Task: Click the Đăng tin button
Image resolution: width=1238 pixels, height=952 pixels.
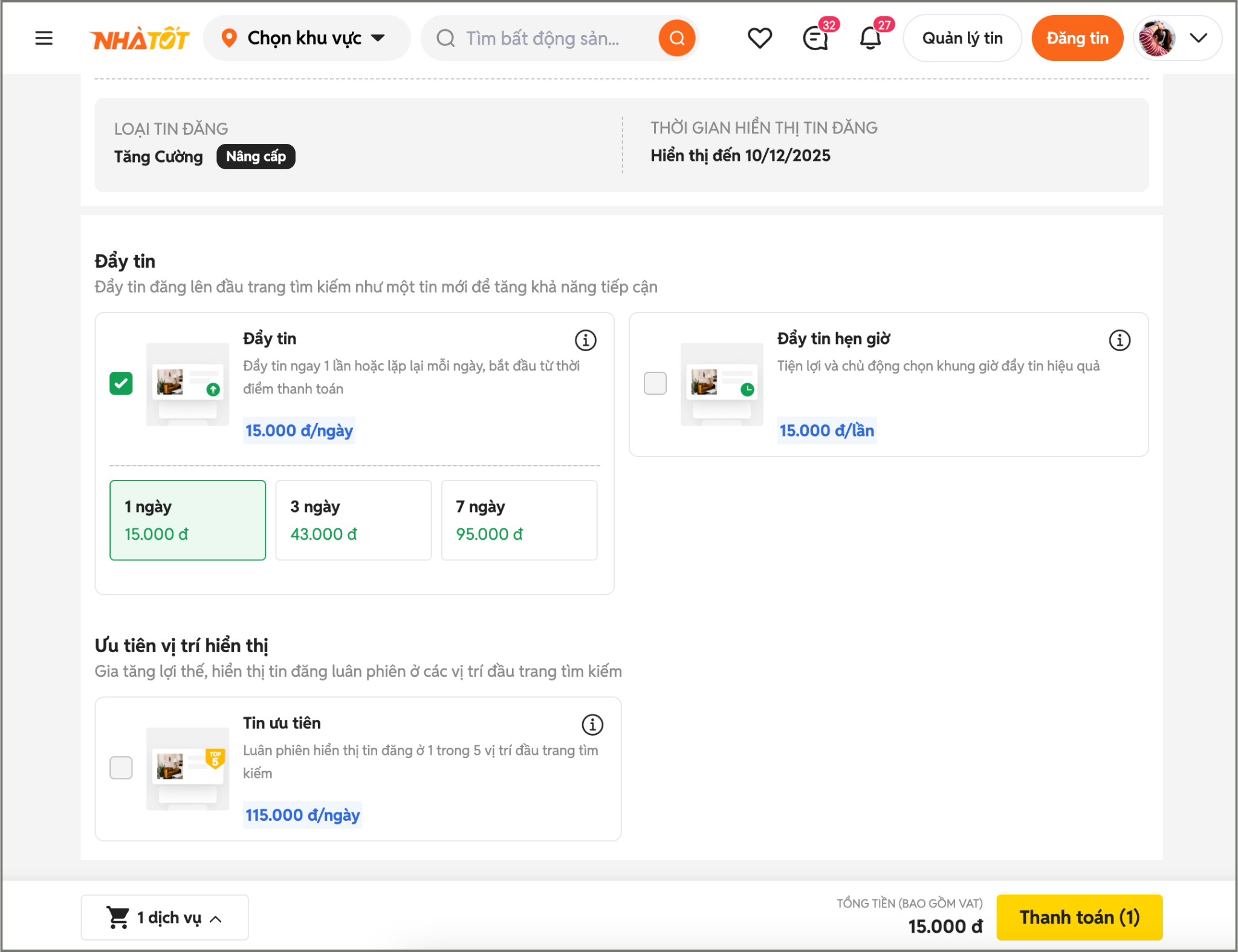Action: (x=1077, y=39)
